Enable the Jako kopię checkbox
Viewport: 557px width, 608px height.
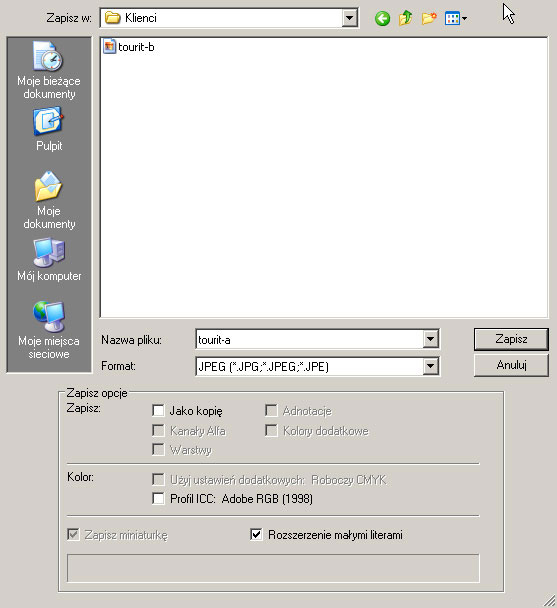point(158,410)
